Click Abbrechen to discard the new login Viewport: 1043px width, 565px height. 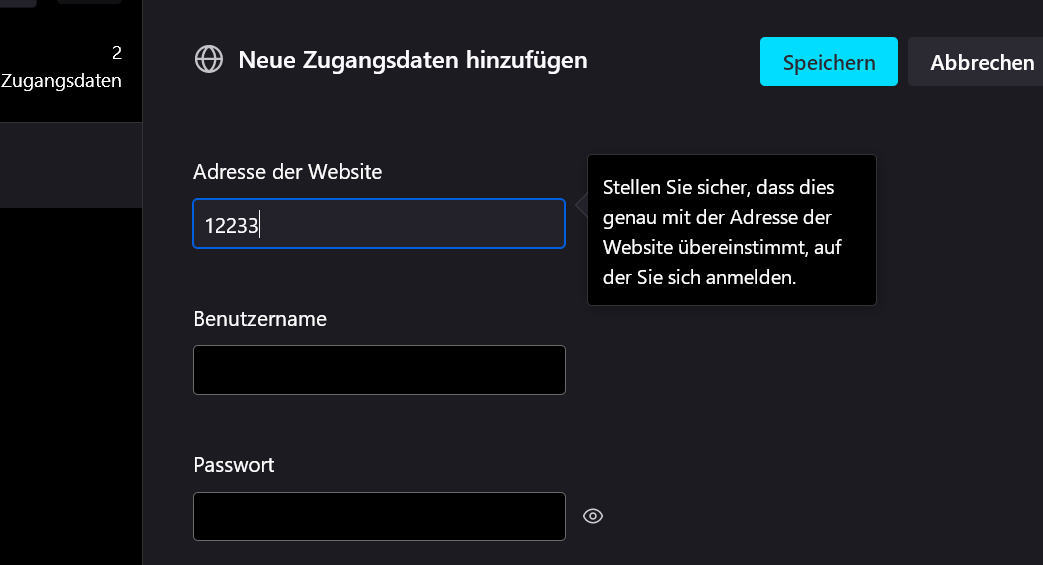980,62
